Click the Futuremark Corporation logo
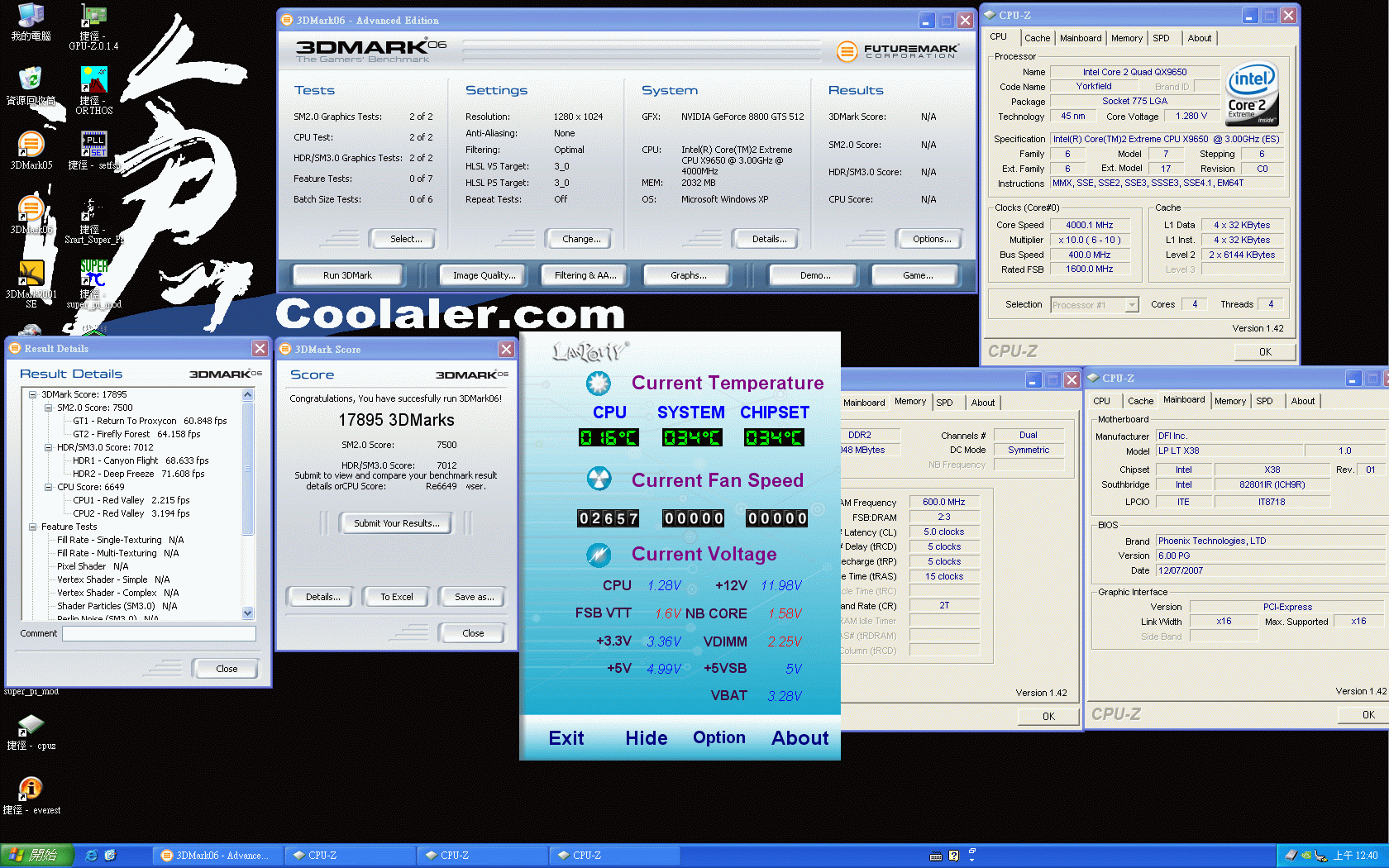The image size is (1389, 868). 896,51
